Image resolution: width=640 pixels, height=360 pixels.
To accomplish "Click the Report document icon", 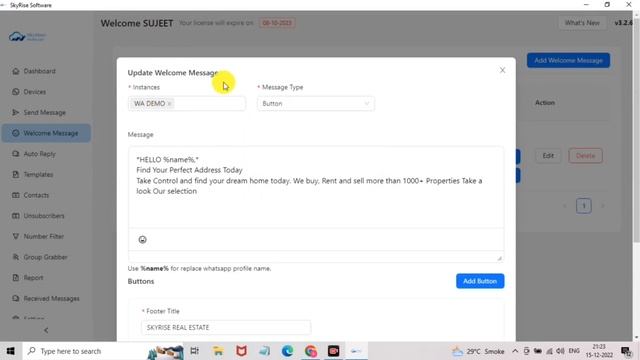I will [16, 278].
